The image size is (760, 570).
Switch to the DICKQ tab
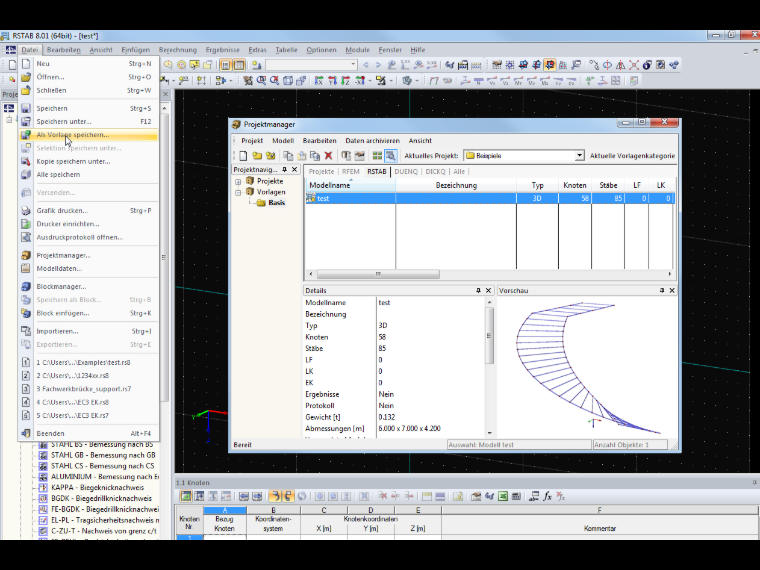[x=435, y=172]
